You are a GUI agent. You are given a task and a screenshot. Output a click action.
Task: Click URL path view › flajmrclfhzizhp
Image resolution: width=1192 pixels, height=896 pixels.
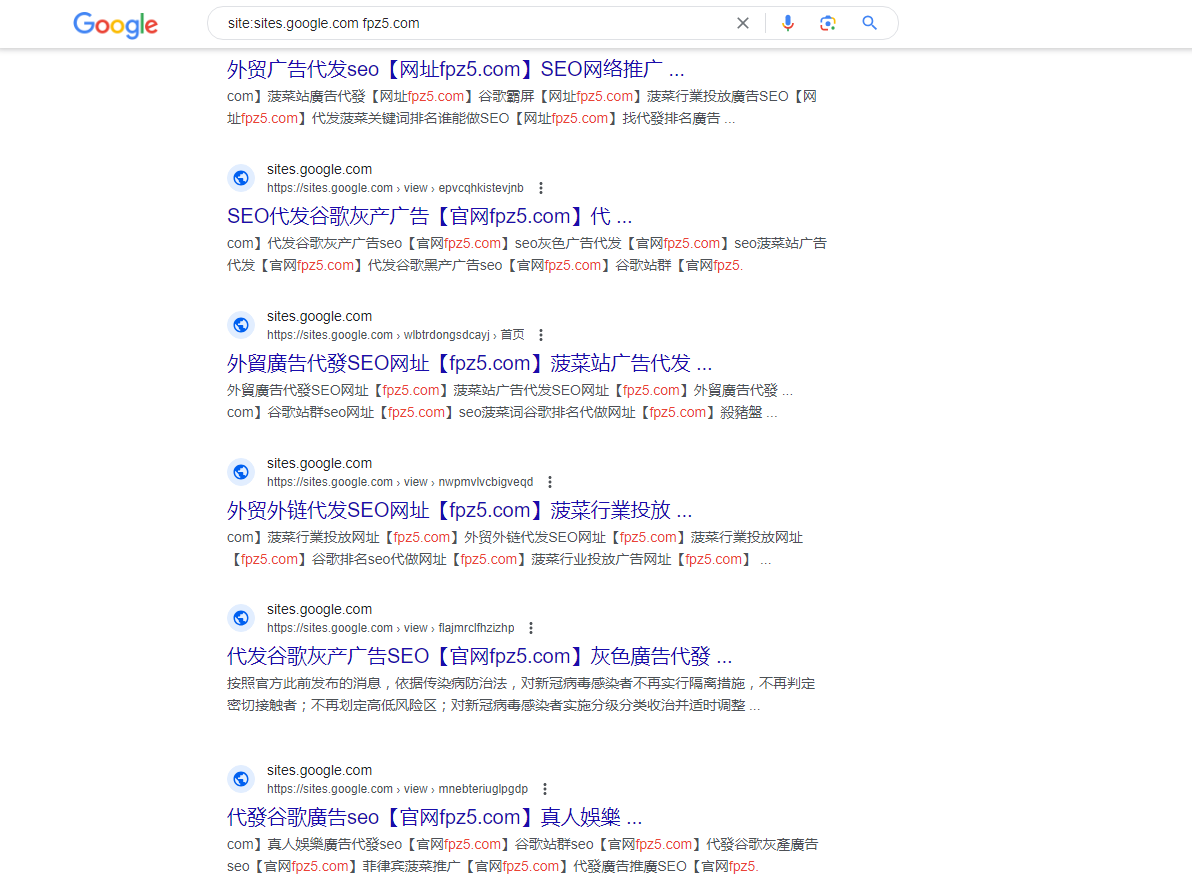[458, 628]
